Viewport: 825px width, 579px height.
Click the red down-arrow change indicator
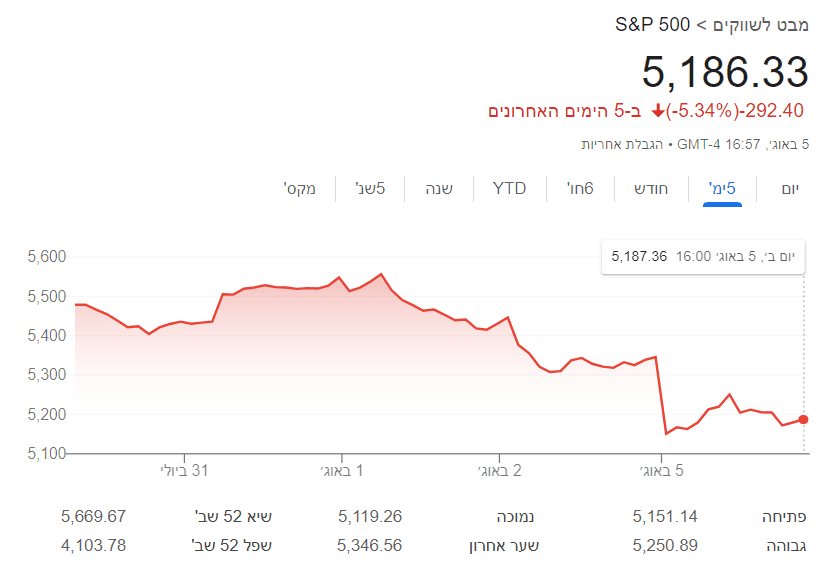tap(657, 110)
